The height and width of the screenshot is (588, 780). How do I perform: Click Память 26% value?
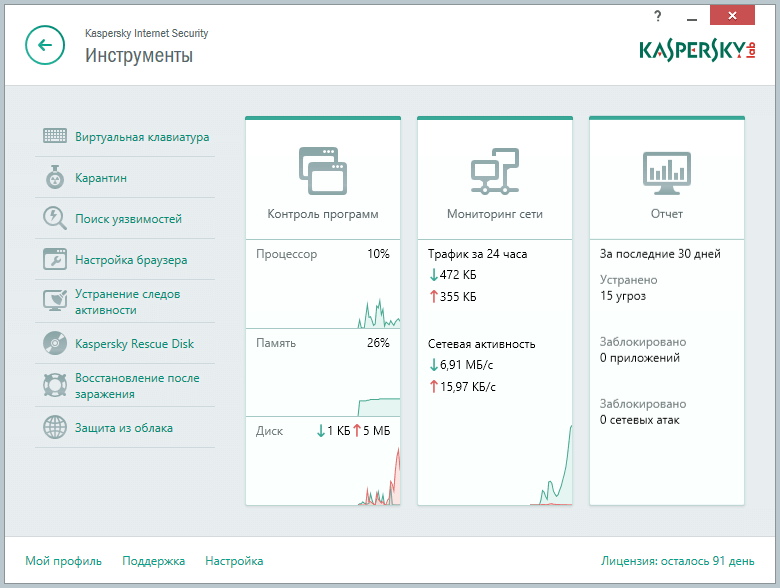pyautogui.click(x=378, y=343)
